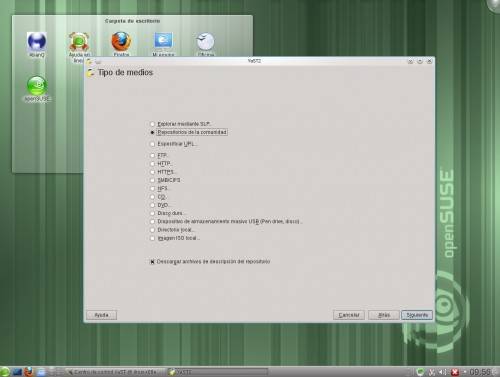Open the KDE application launcher menu

(5, 372)
